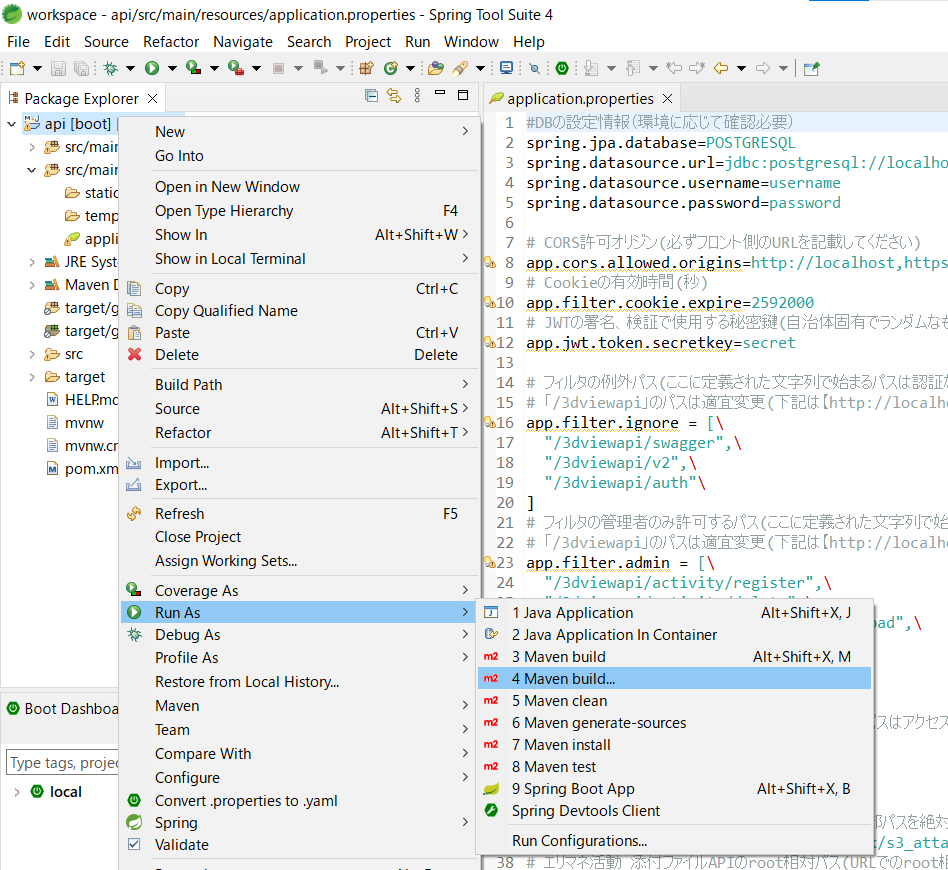Collapse the api [boot] project node
This screenshot has width=948, height=870.
coord(11,124)
